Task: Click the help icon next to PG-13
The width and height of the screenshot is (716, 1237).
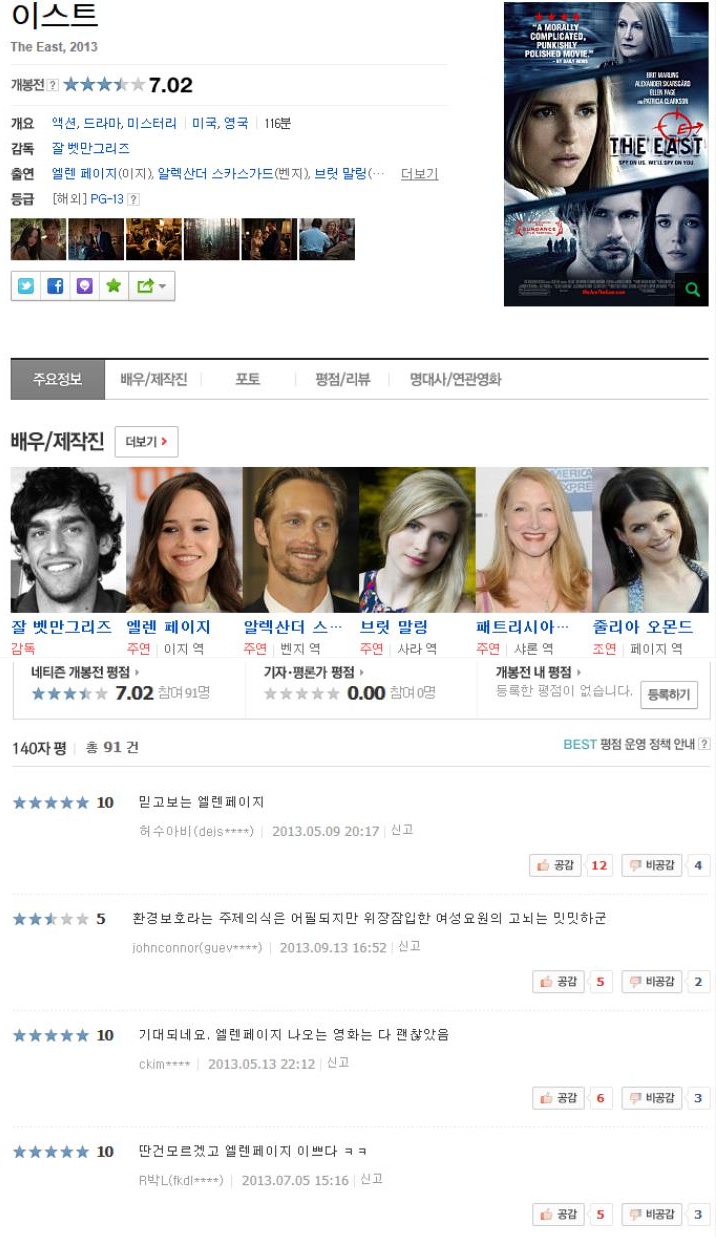Action: pyautogui.click(x=134, y=199)
